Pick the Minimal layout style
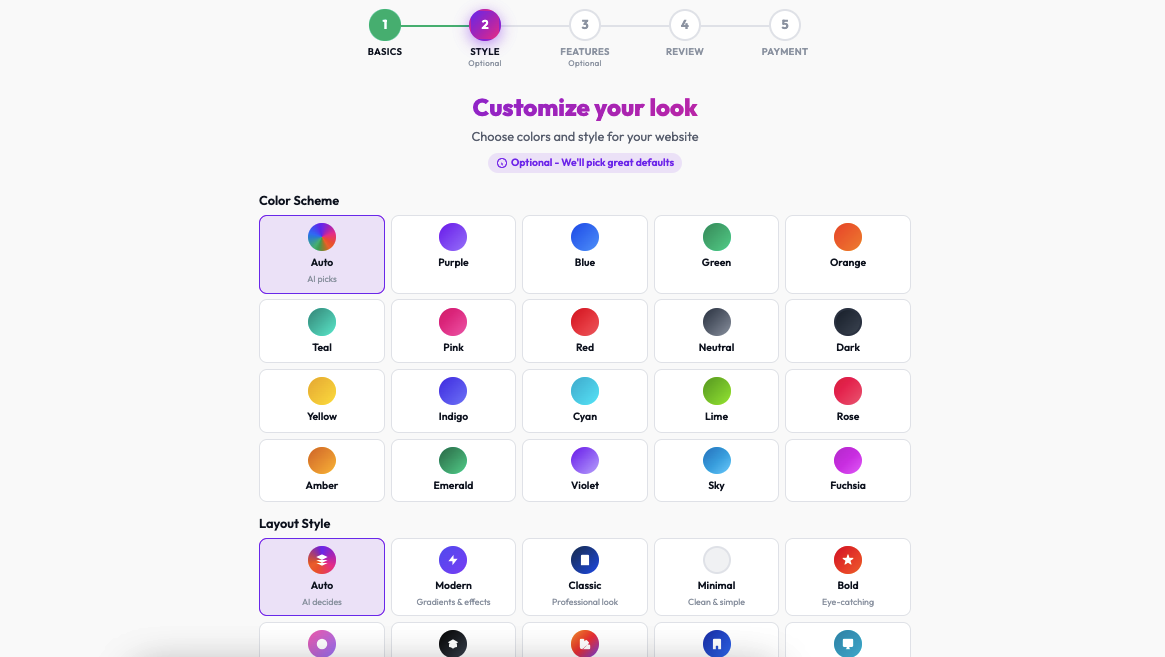1165x657 pixels. (x=716, y=577)
